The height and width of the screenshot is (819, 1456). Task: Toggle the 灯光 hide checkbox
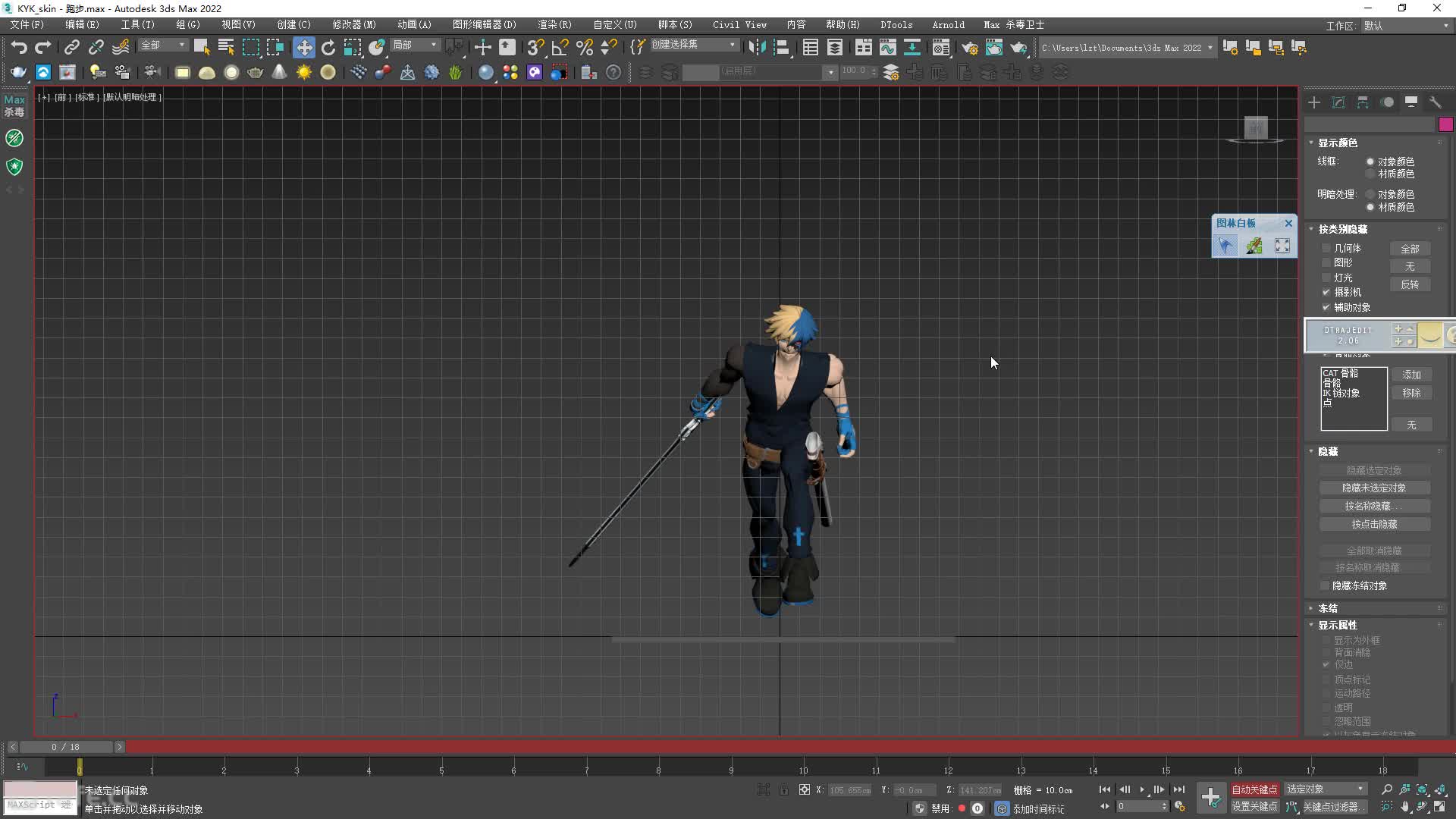click(1326, 278)
